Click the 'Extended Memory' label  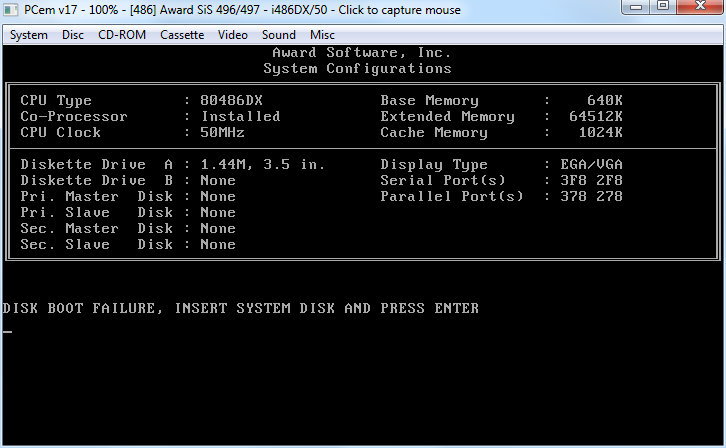pos(447,116)
